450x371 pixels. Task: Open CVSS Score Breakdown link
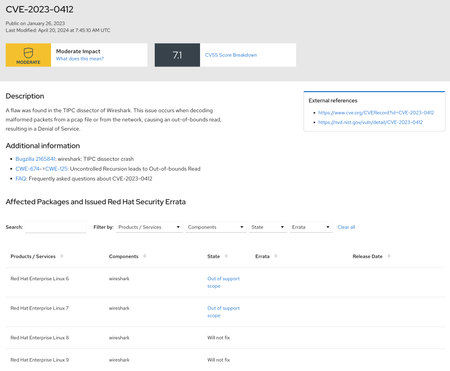coord(231,55)
